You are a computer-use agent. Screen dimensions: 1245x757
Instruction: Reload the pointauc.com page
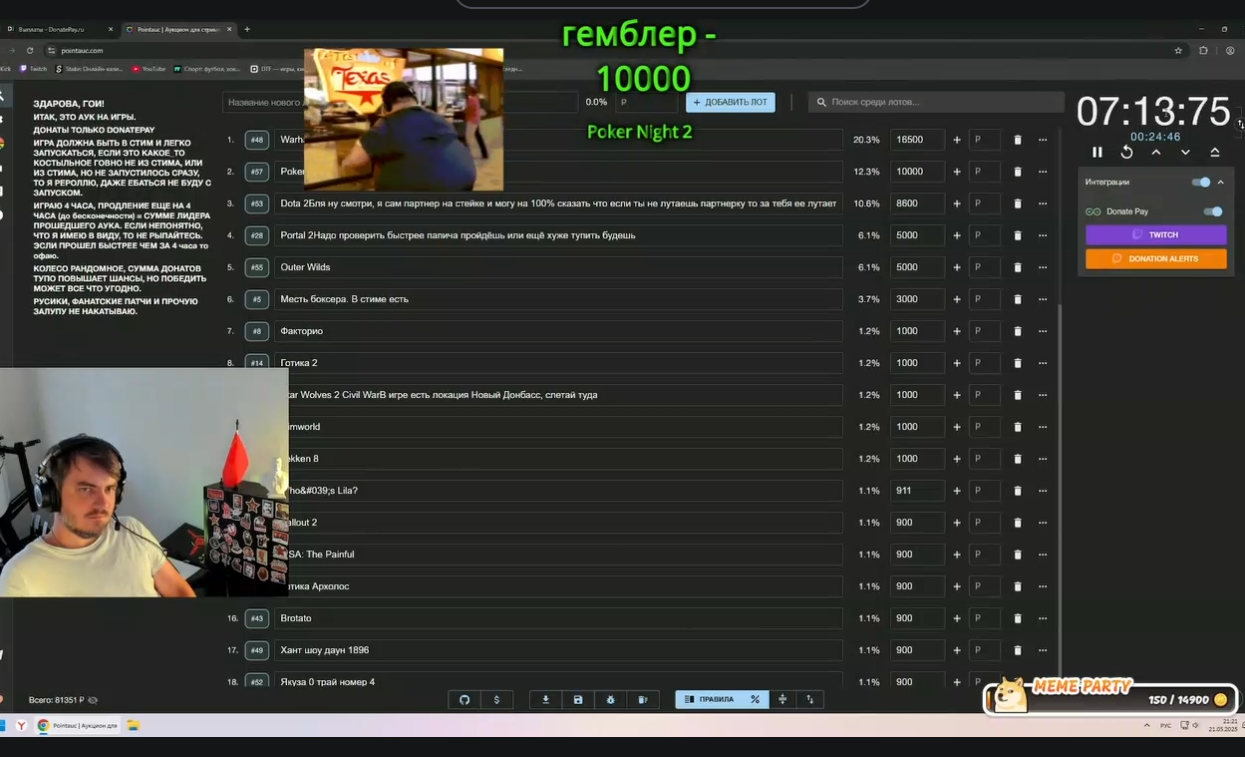click(30, 50)
